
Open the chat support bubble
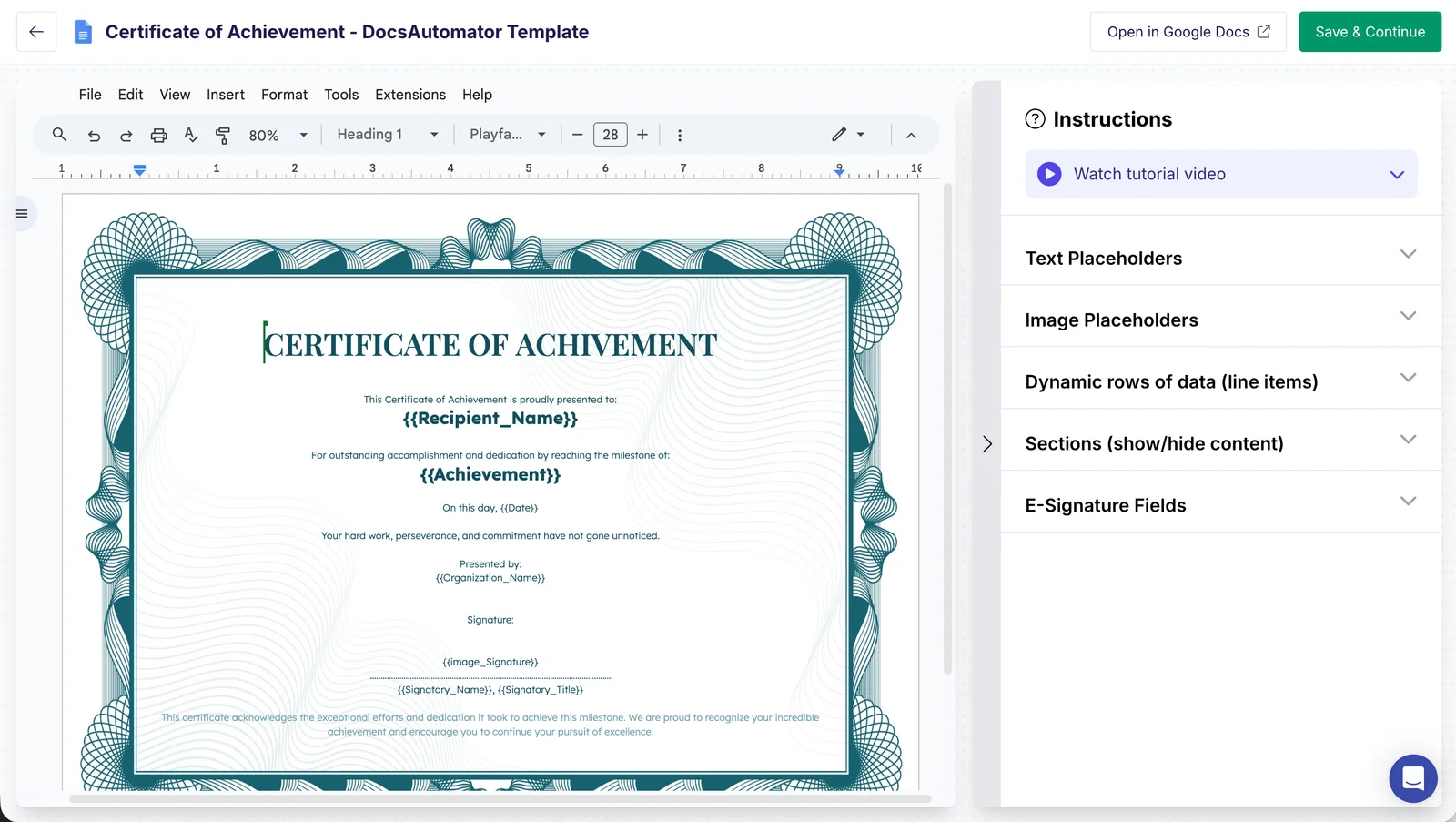[1412, 778]
